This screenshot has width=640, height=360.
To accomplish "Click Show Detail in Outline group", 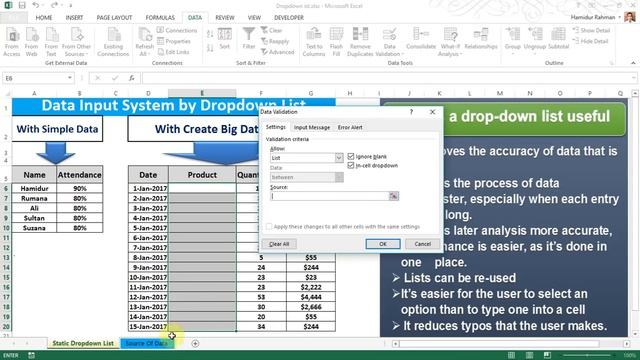I will [x=591, y=31].
